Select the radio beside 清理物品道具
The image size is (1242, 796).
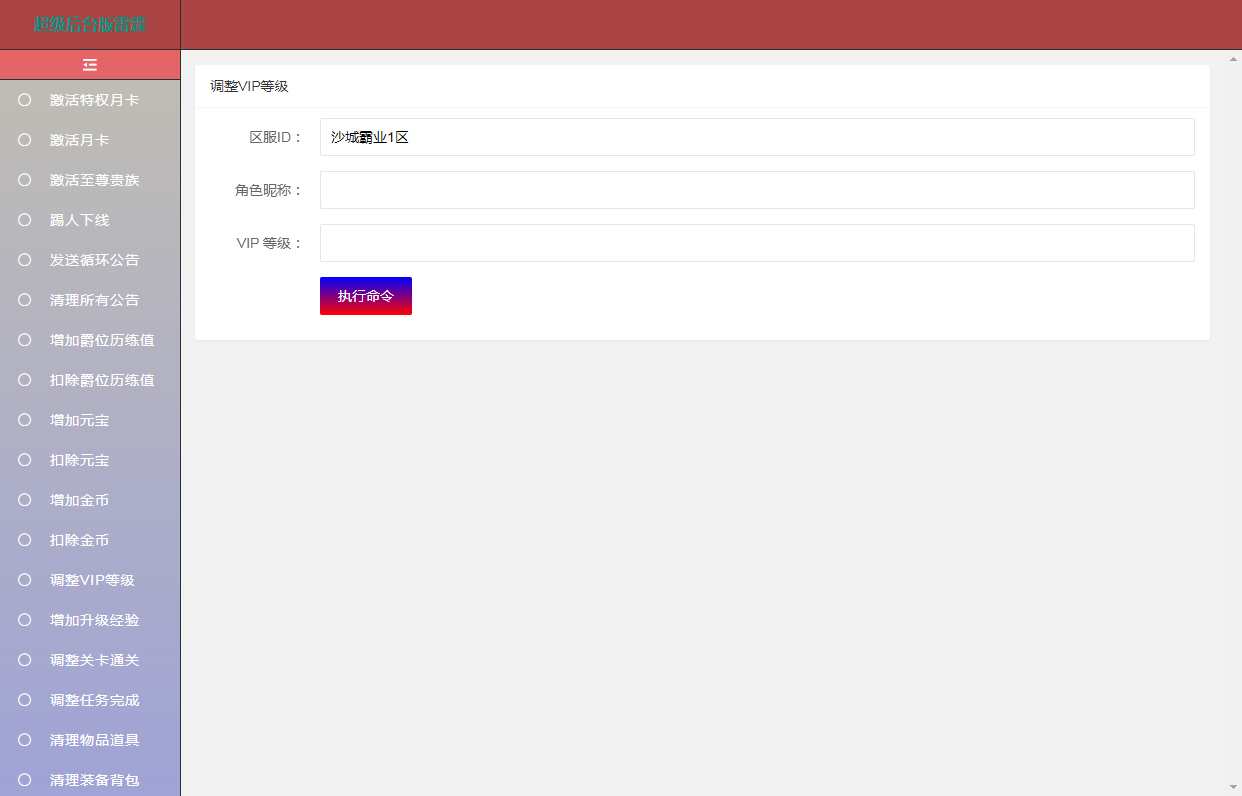[23, 740]
